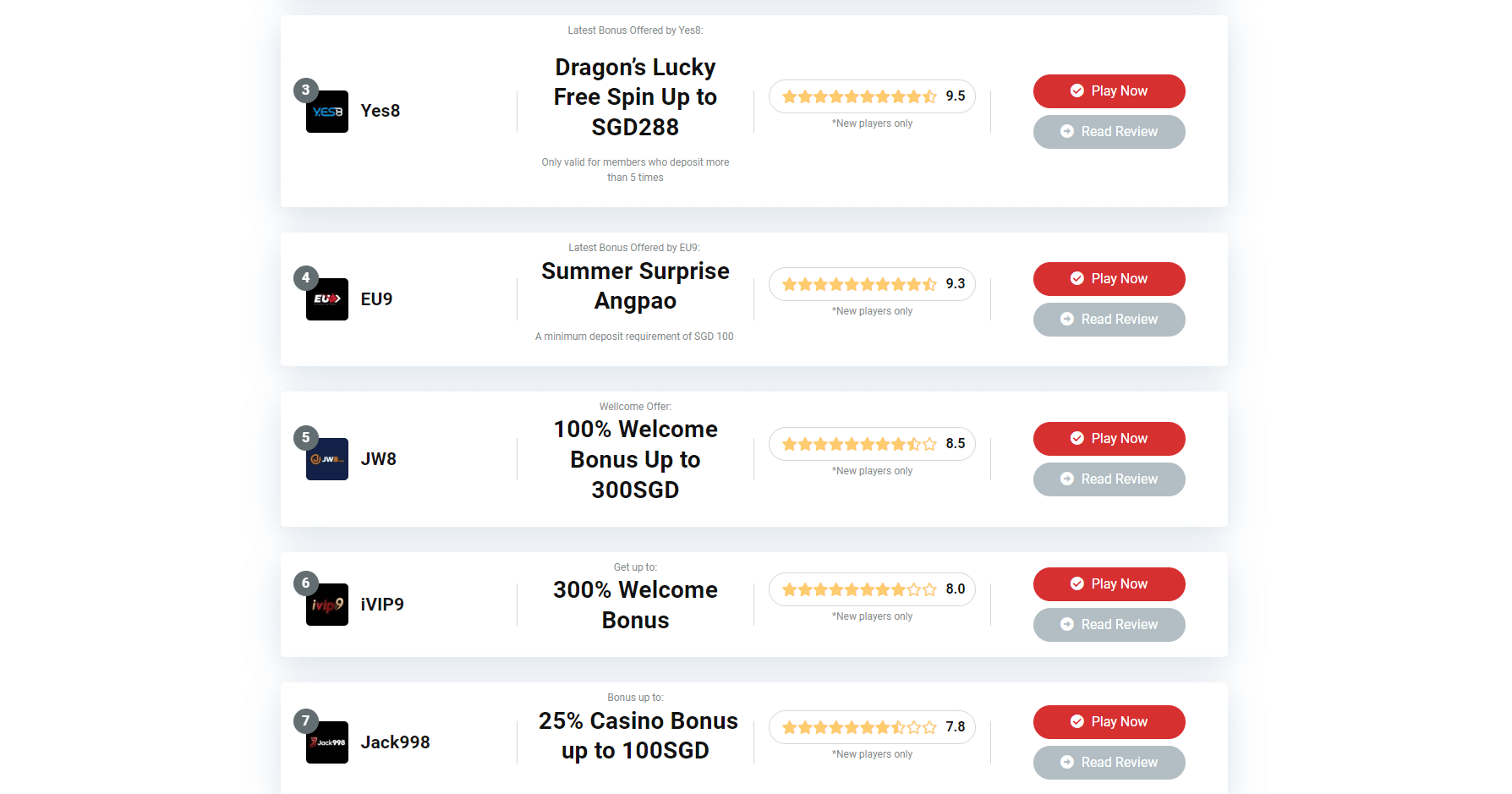
Task: Click the JW8 casino logo
Action: coord(327,459)
